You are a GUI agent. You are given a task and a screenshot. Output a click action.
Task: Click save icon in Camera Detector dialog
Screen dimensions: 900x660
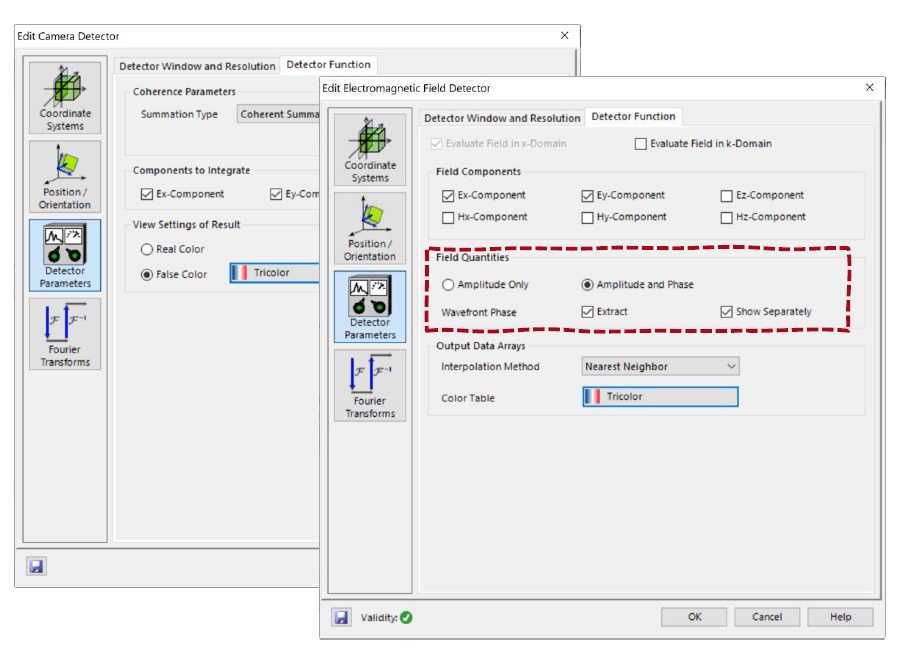point(36,566)
